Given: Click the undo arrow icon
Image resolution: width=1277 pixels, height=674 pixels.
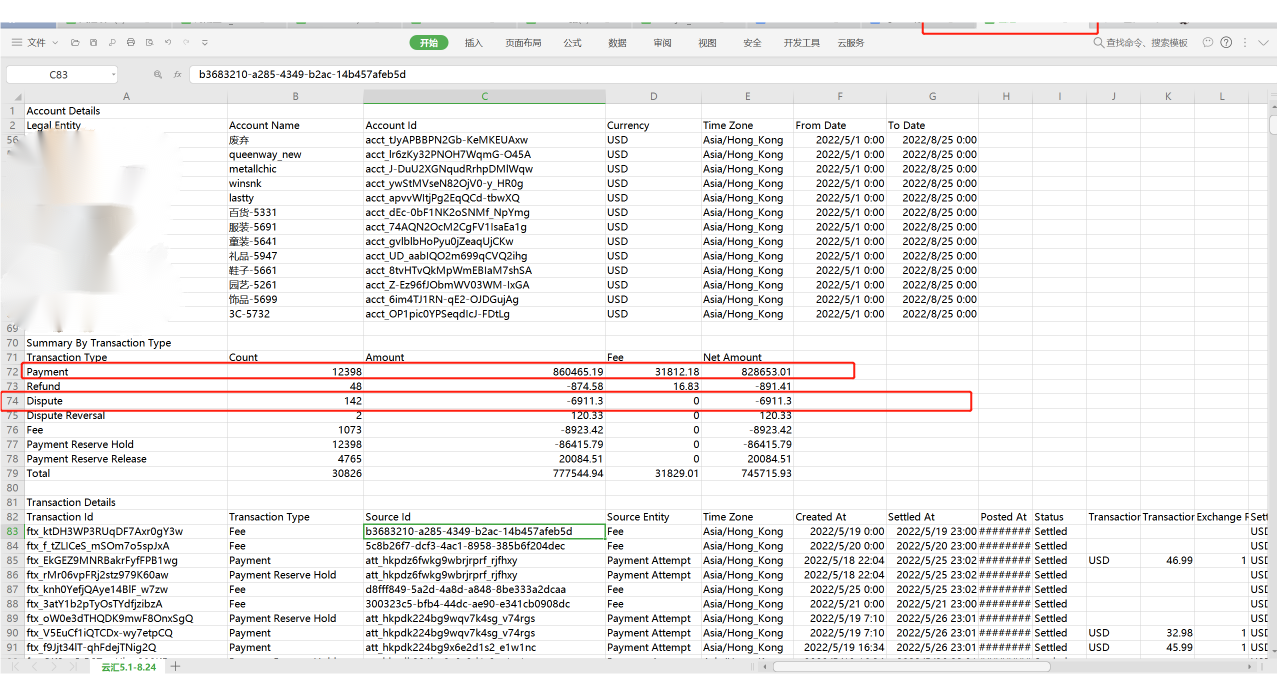Looking at the screenshot, I should tap(167, 42).
